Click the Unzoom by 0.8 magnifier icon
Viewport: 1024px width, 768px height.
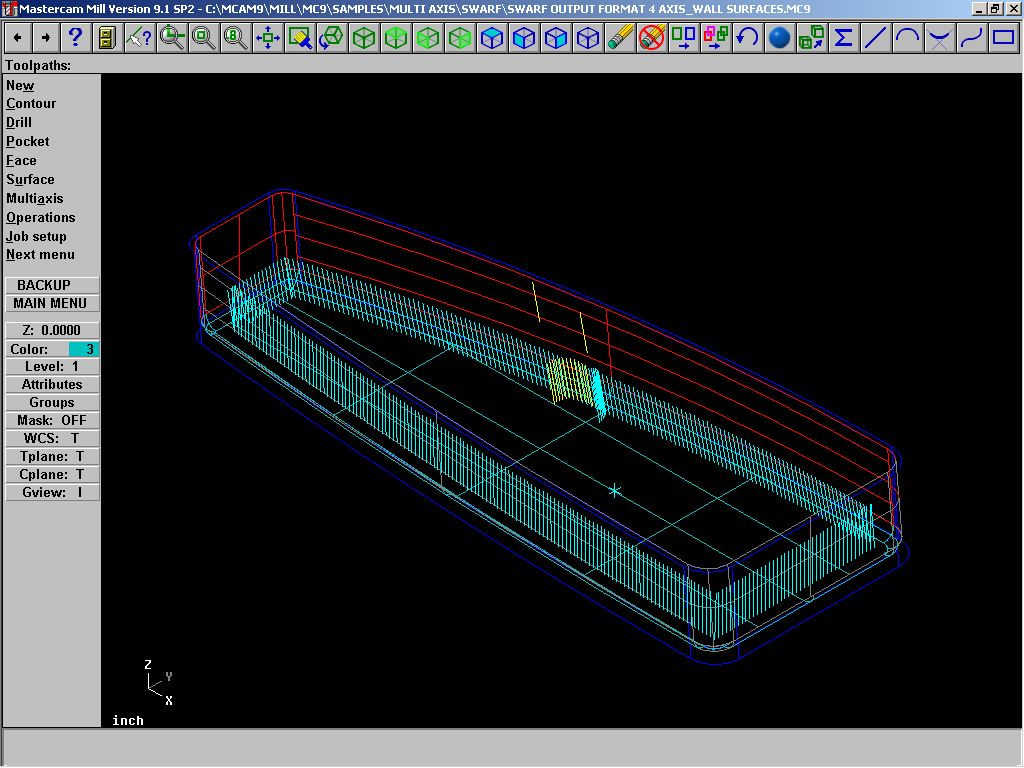click(236, 38)
